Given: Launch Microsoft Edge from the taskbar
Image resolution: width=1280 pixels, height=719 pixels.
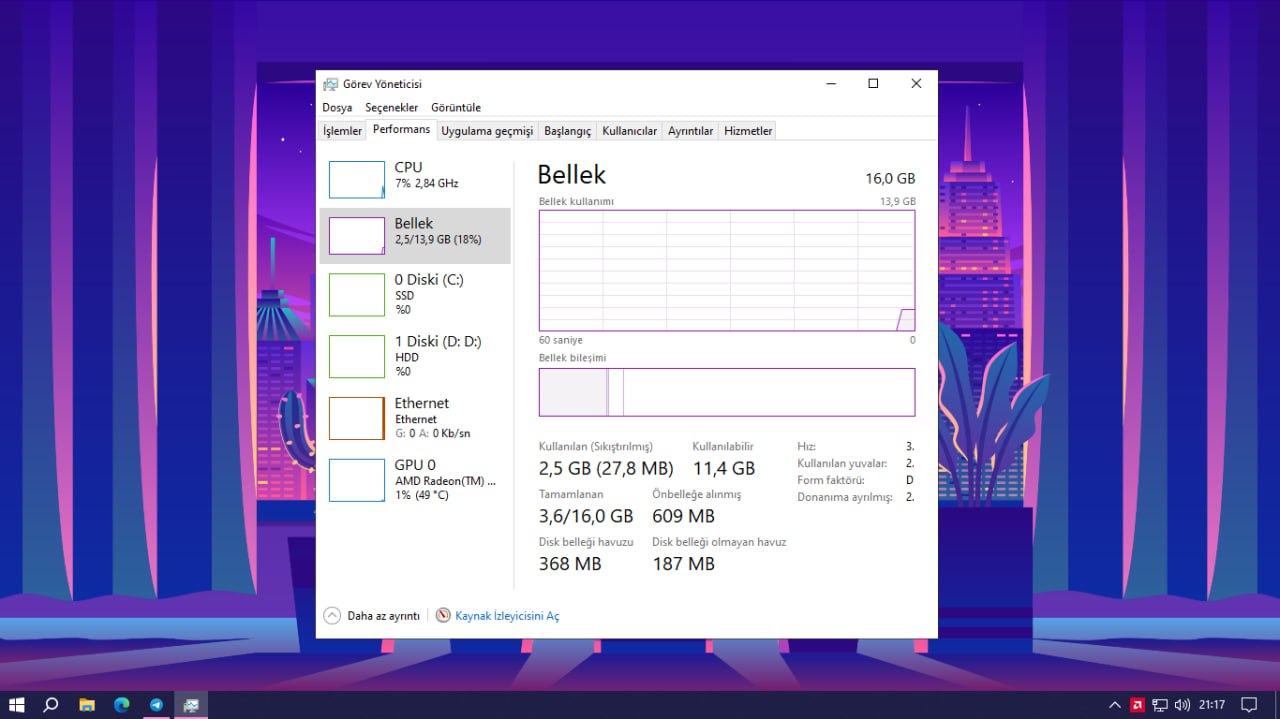Looking at the screenshot, I should (122, 705).
